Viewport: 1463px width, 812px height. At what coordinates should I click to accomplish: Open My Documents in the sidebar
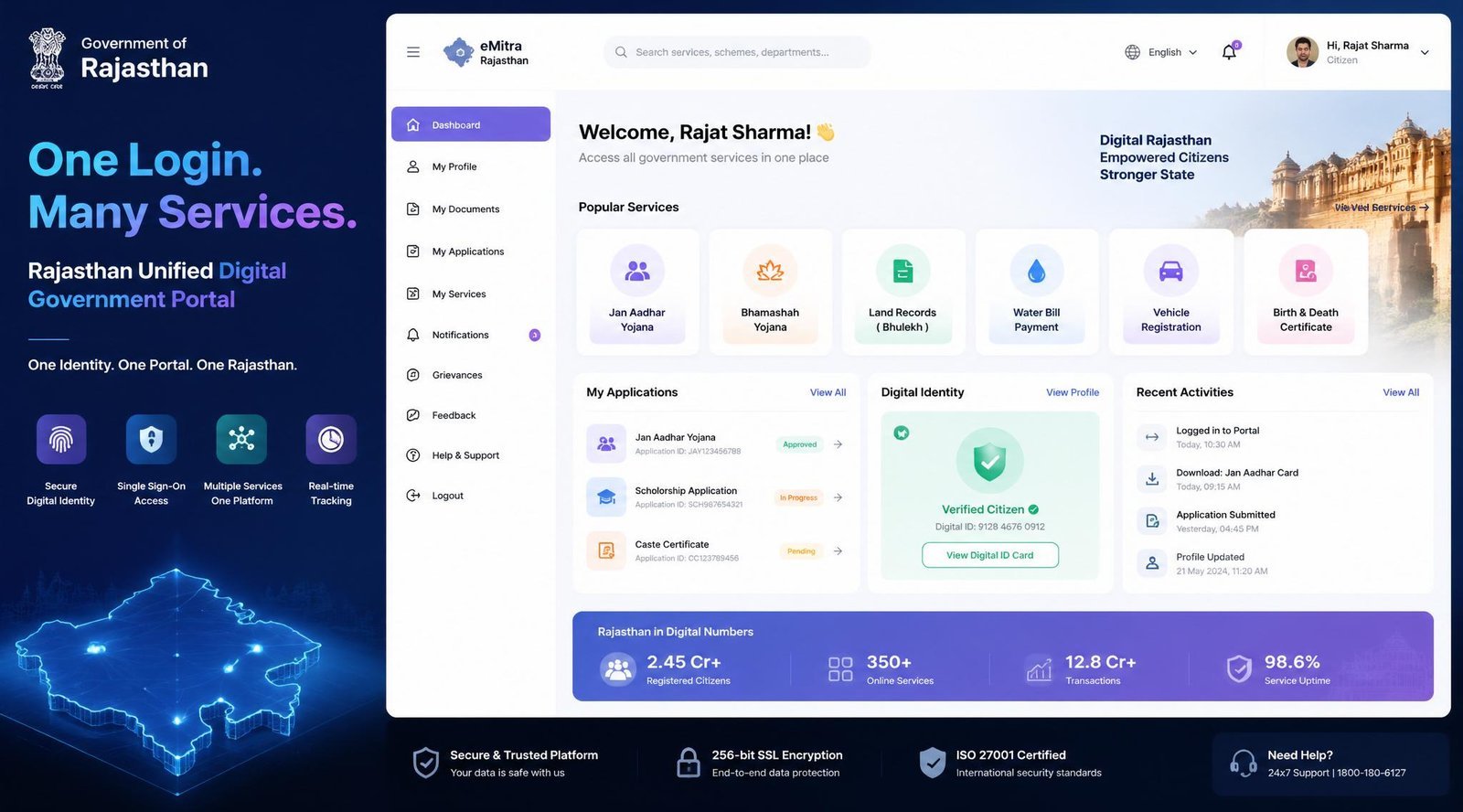coord(471,208)
